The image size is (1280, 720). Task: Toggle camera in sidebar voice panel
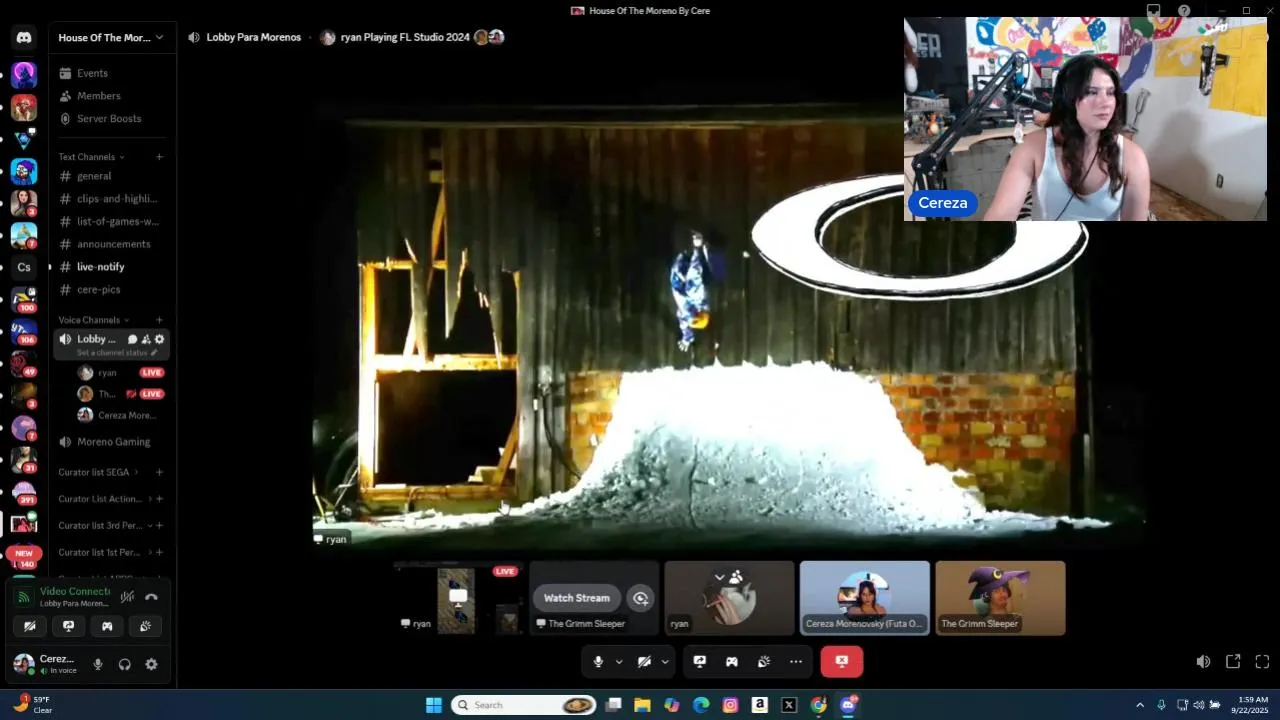[x=30, y=626]
